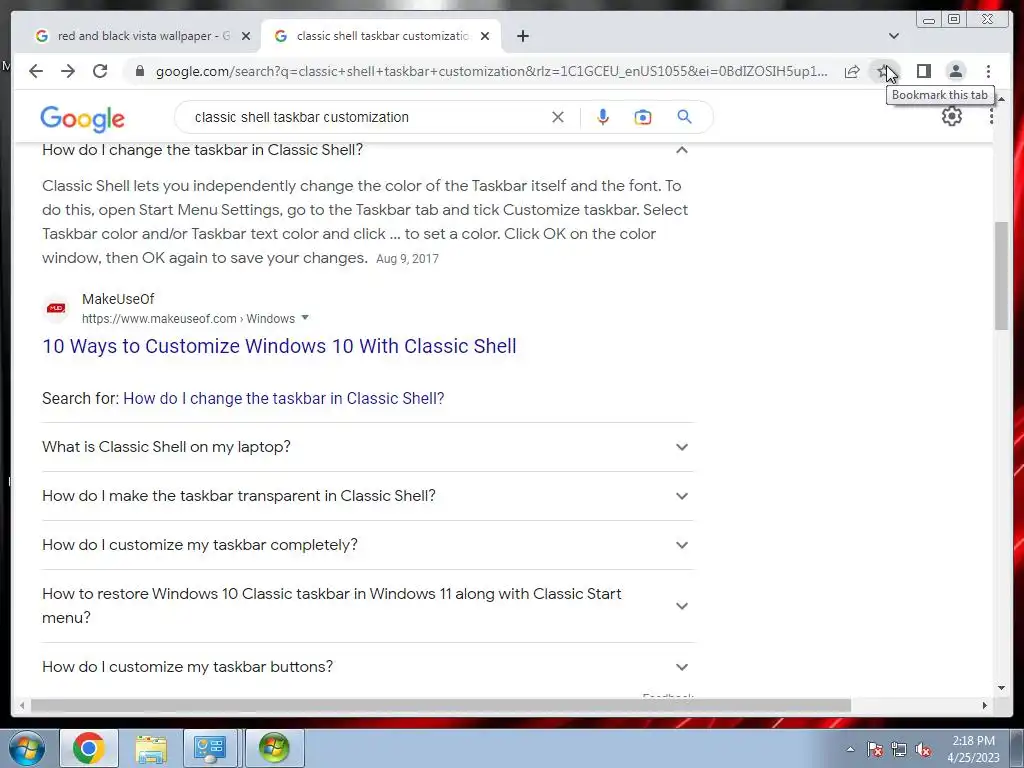
Task: Share this page icon in address bar
Action: (852, 71)
